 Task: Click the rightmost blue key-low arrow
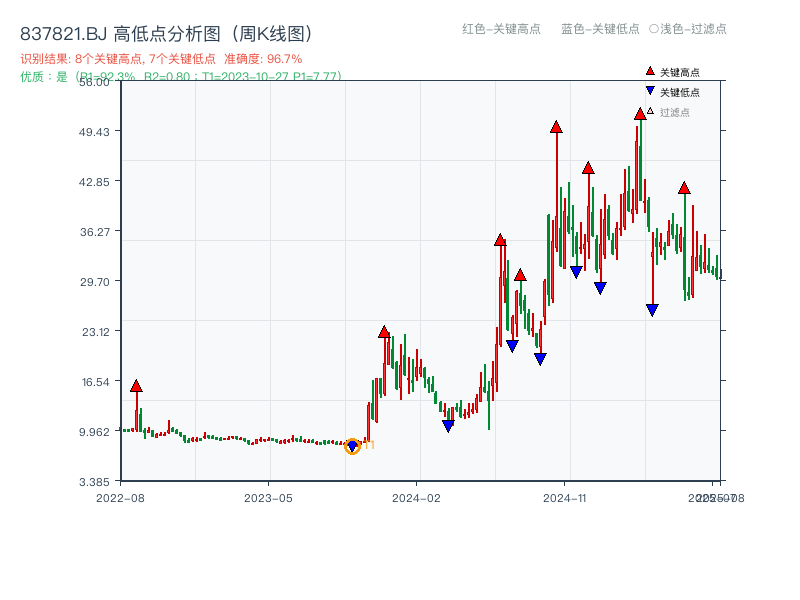pos(653,309)
